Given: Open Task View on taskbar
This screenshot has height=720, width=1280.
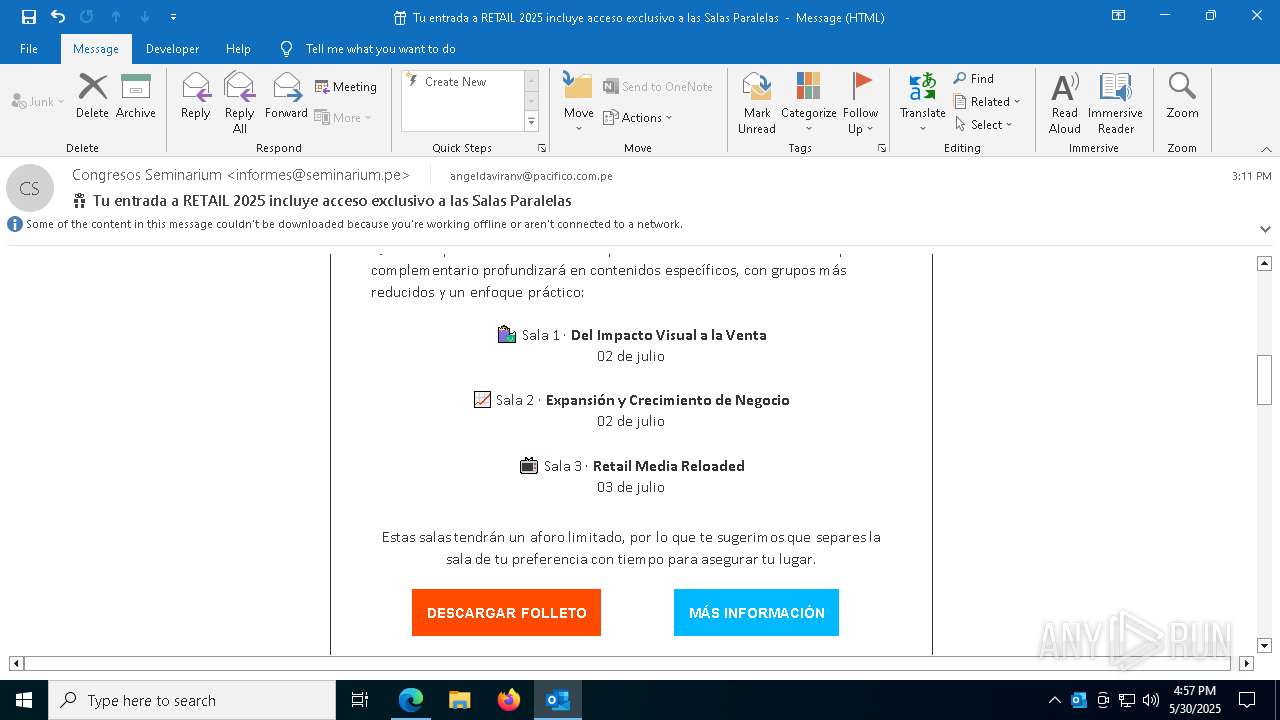Looking at the screenshot, I should (x=360, y=700).
